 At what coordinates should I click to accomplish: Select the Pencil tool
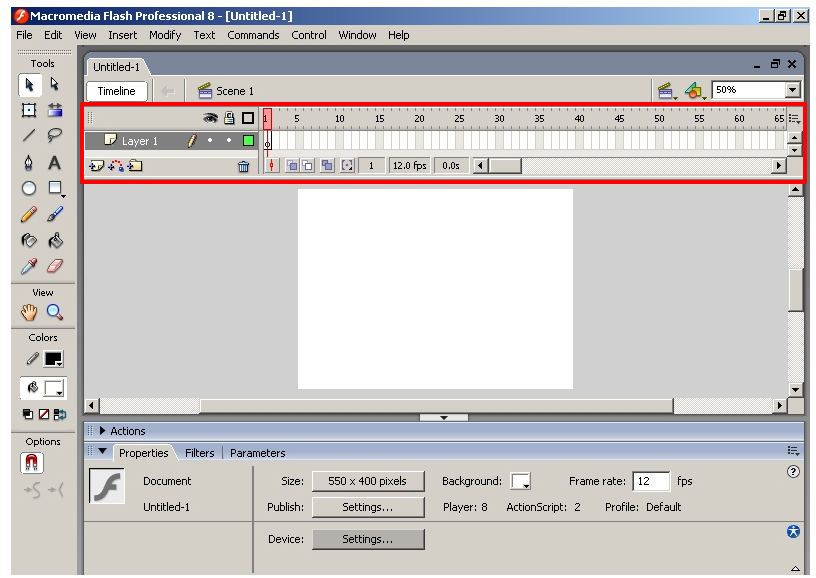29,214
